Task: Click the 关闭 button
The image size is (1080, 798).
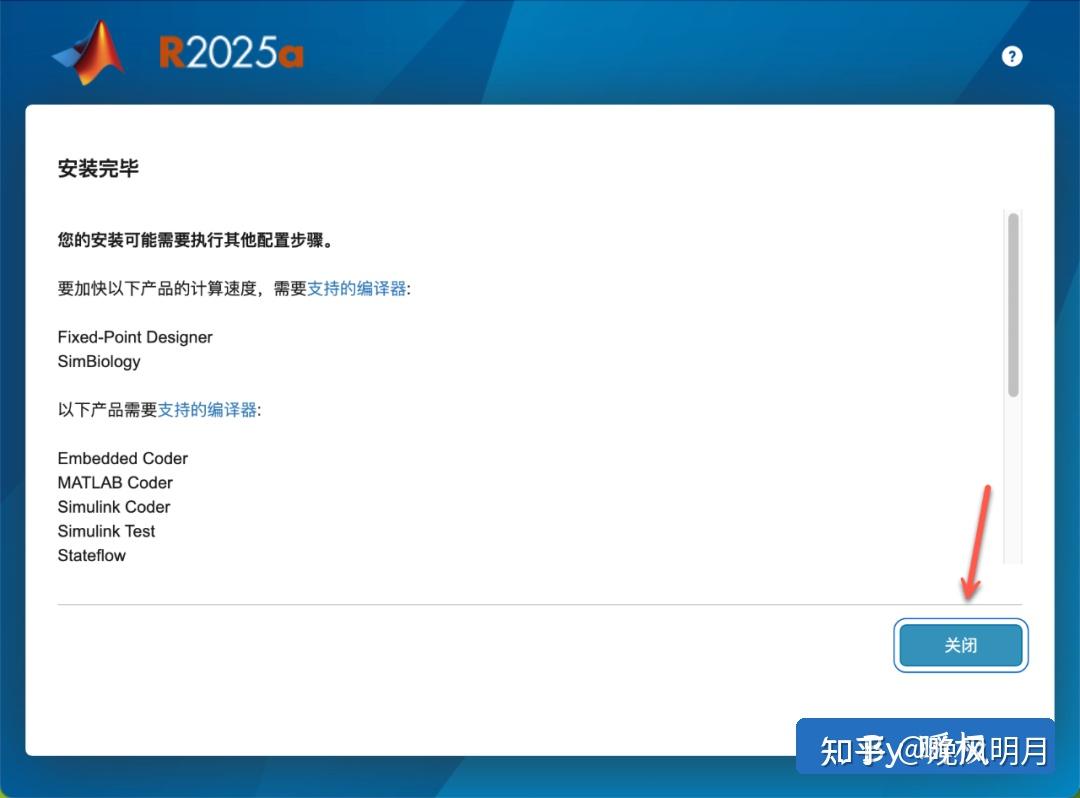Action: pos(960,645)
